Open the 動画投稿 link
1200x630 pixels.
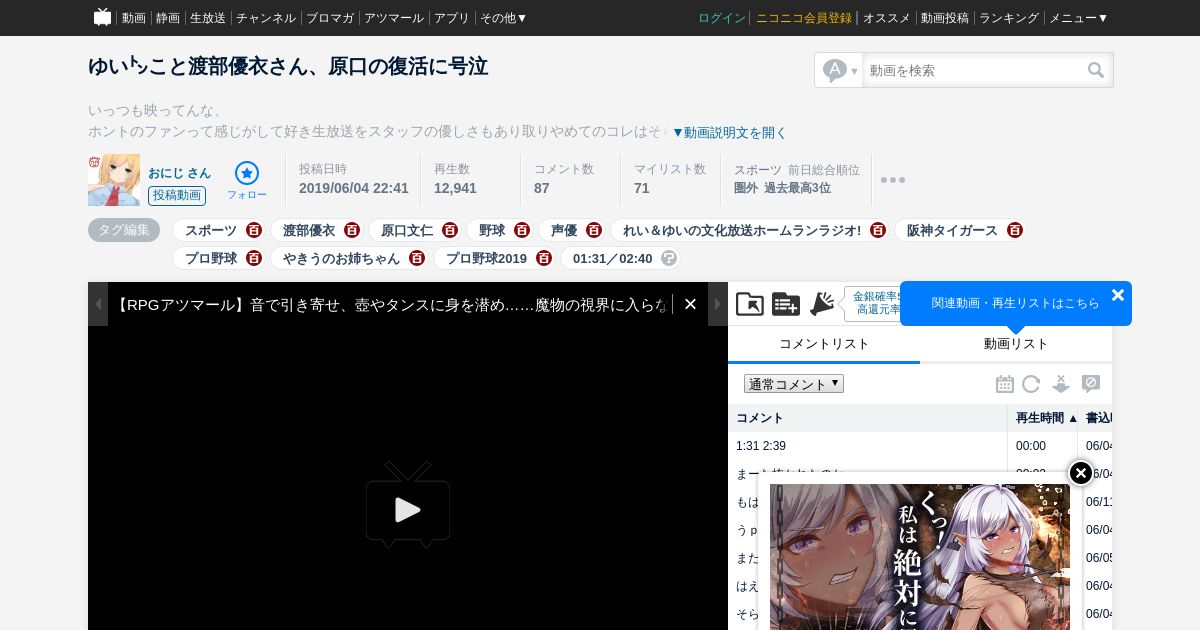tap(945, 18)
